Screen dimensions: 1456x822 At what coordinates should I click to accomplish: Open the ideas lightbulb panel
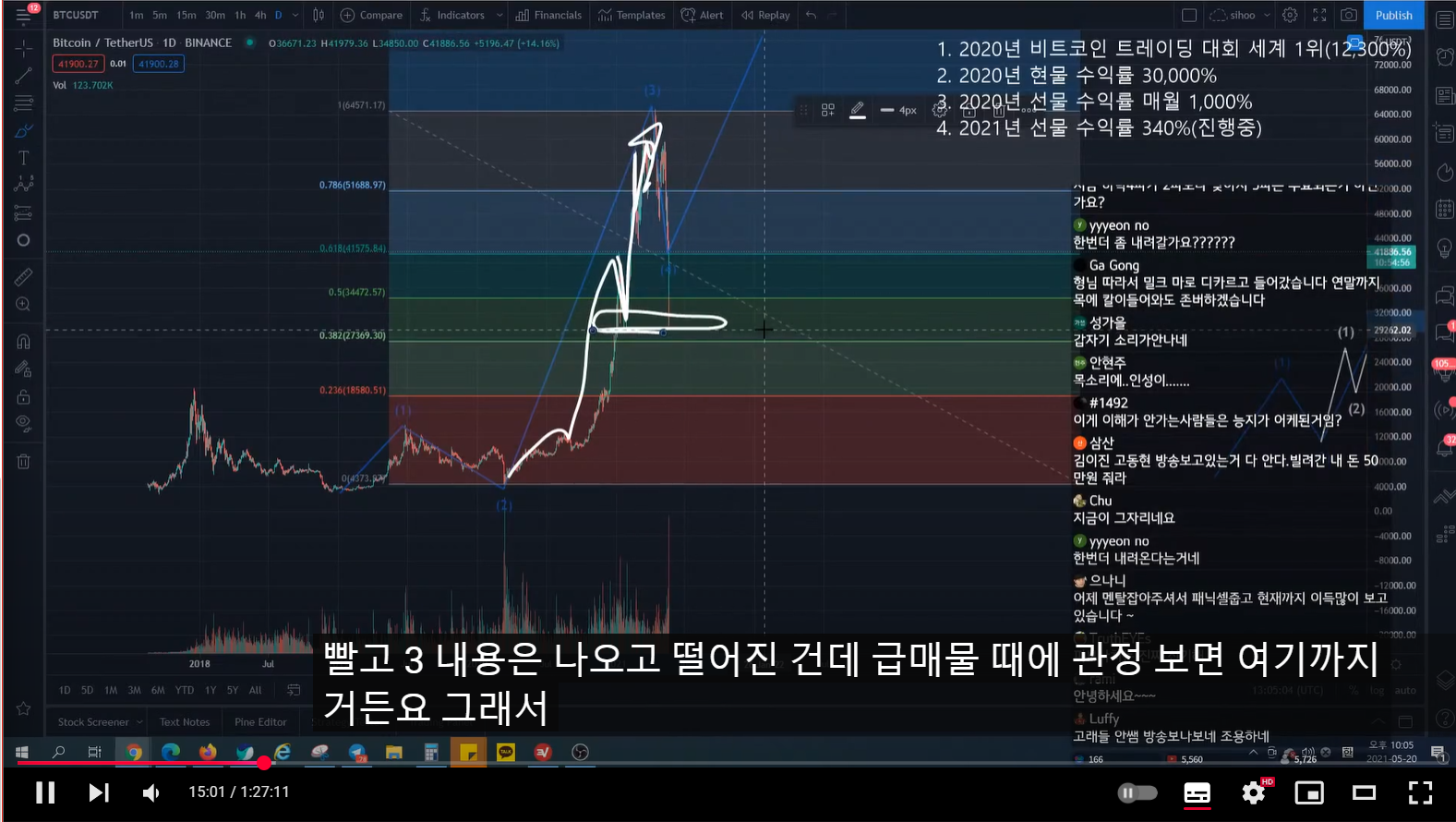pos(1444,248)
